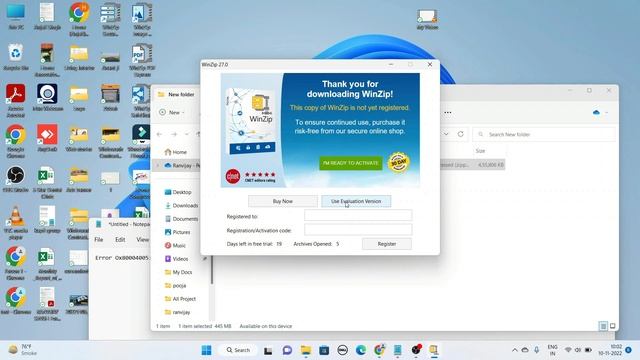Open Microsoft Edge from taskbar
Screen dimensions: 640x360
pos(361,350)
